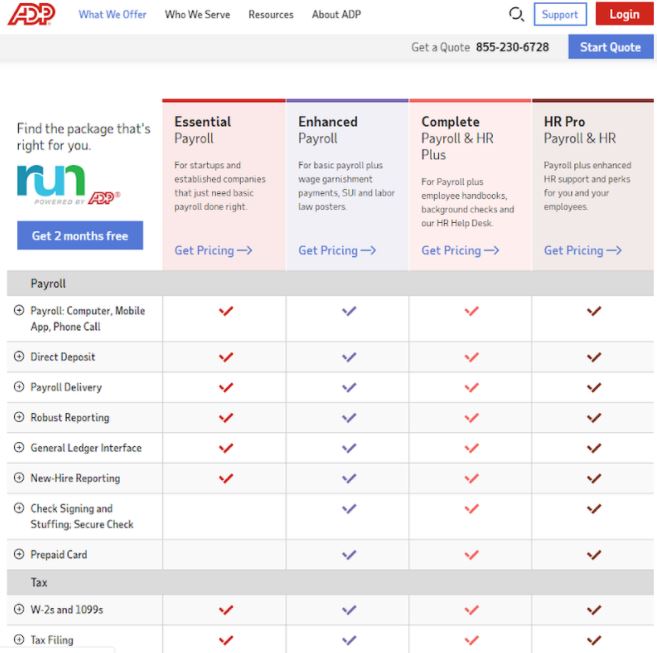
Task: Expand the Tax Filing row
Action: click(19, 639)
